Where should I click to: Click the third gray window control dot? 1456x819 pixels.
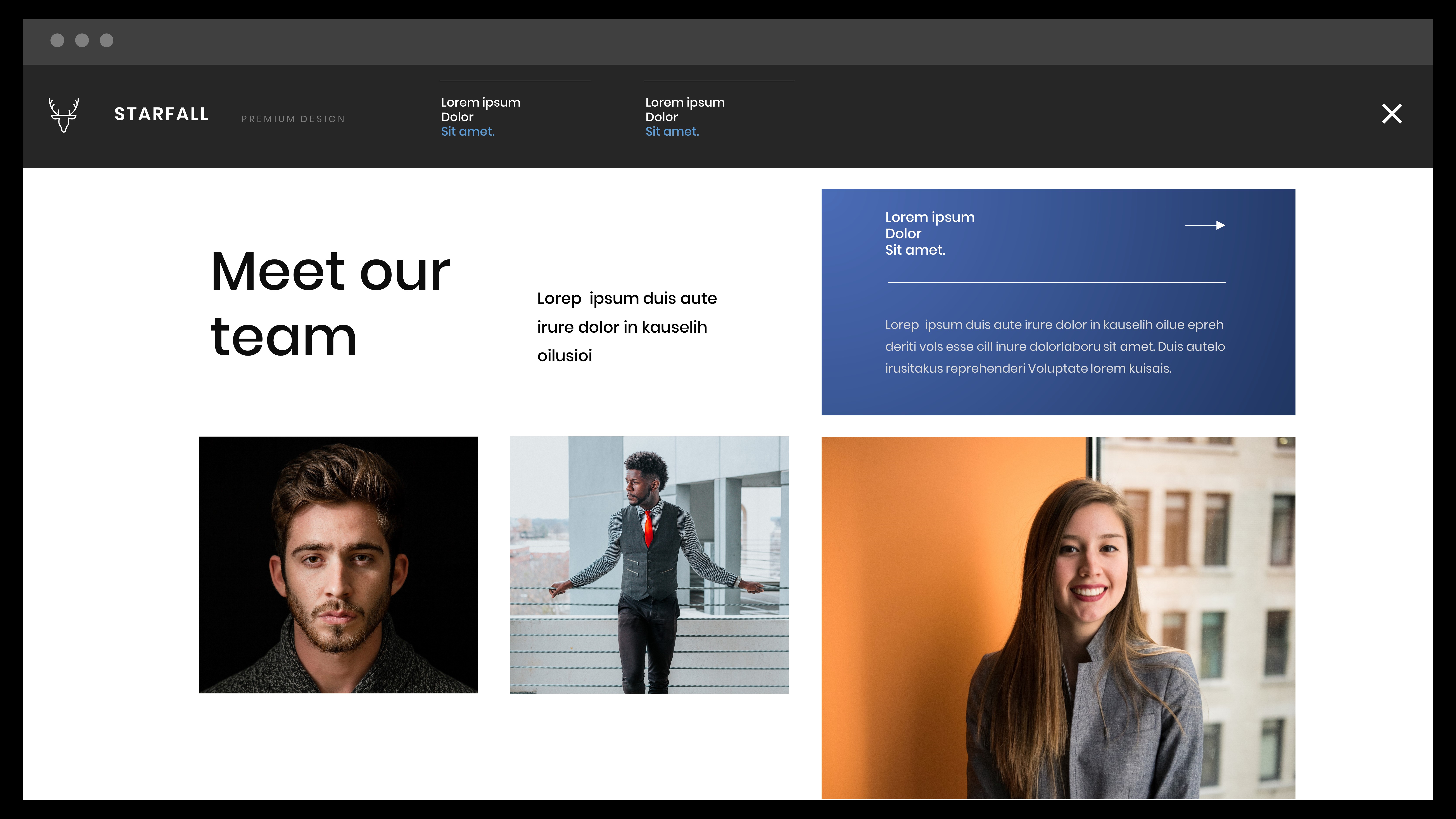tap(107, 40)
